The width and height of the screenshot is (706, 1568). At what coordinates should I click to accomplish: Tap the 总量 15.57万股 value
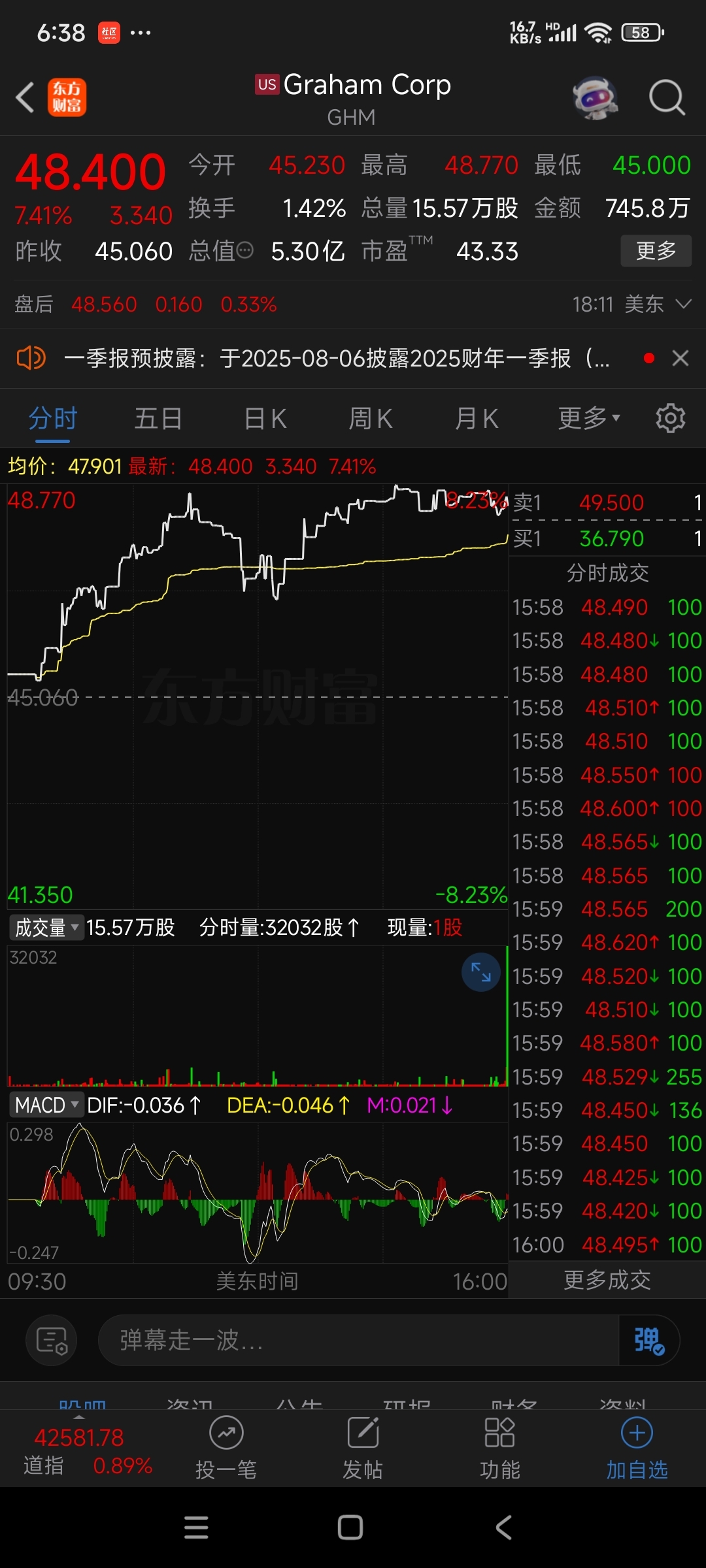[465, 208]
